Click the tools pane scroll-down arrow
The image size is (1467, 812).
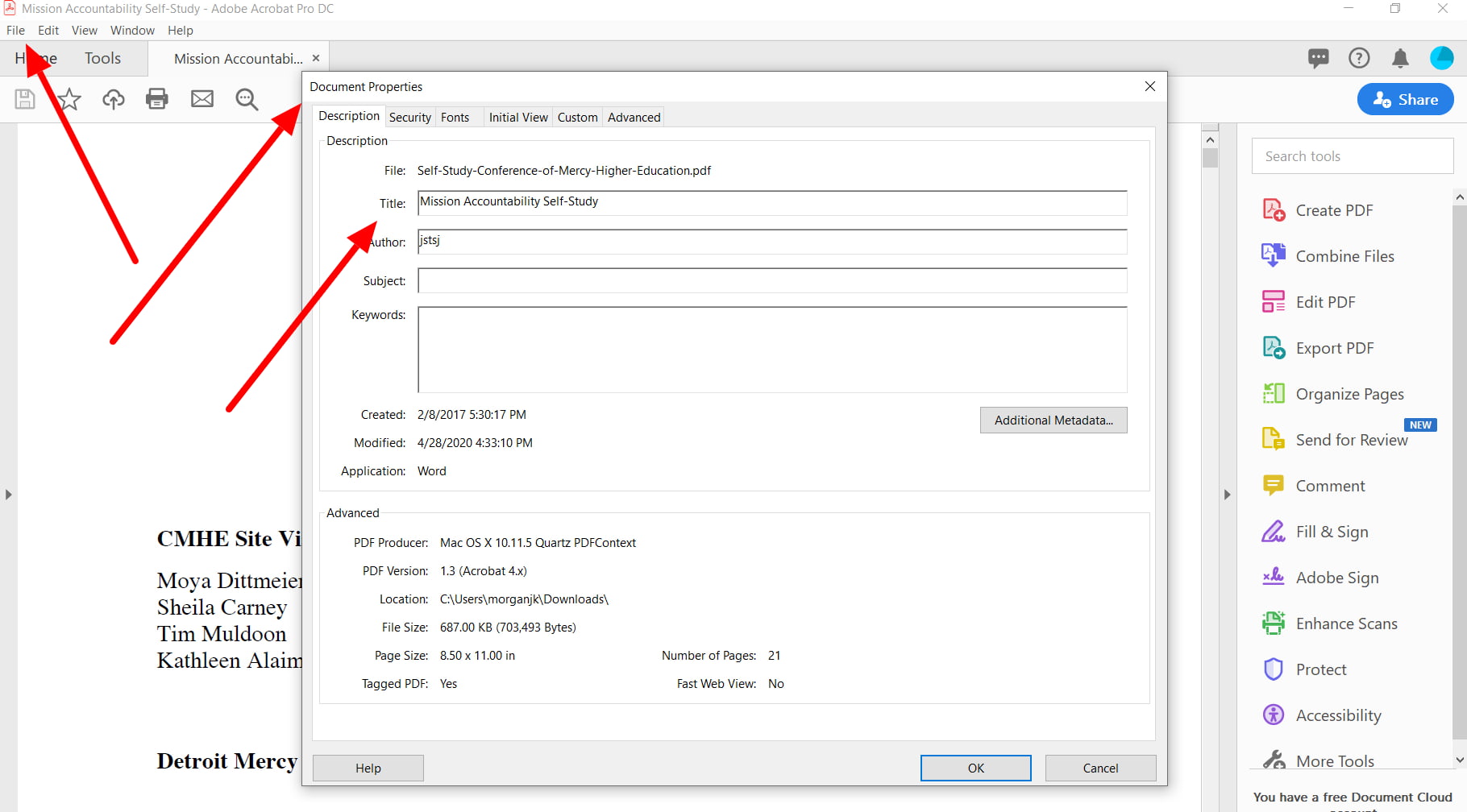point(1460,760)
